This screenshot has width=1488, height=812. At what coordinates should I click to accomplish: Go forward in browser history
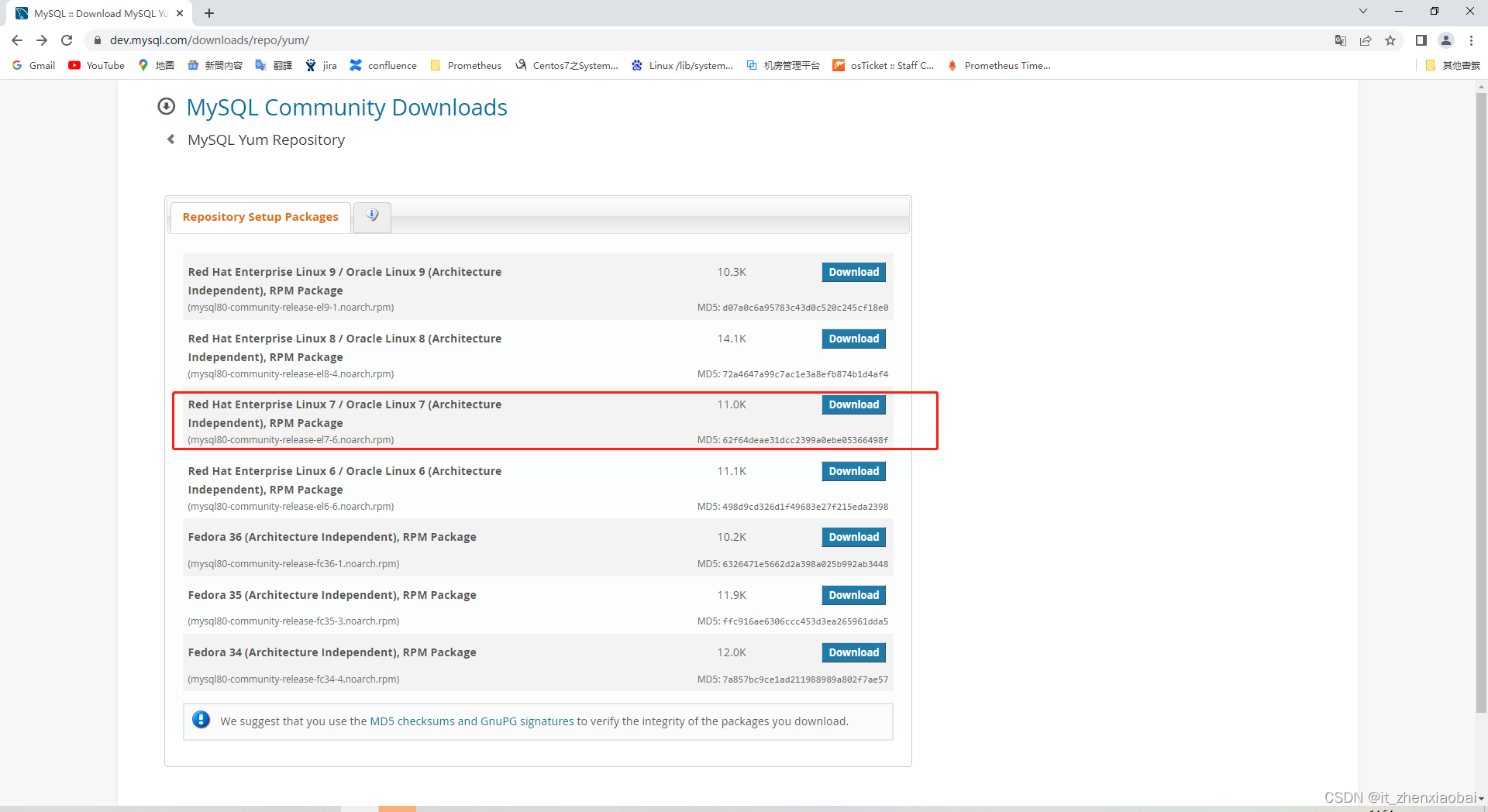tap(42, 40)
